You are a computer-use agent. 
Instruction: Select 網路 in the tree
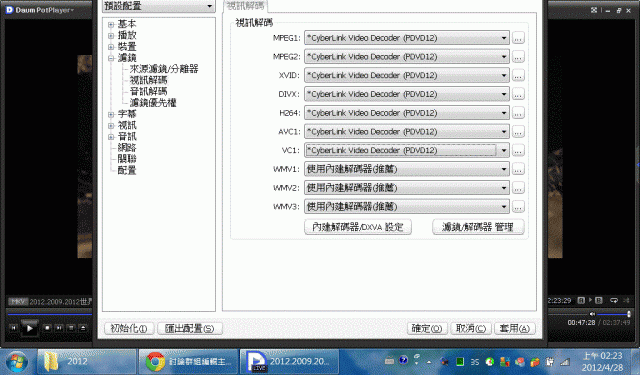tap(127, 148)
